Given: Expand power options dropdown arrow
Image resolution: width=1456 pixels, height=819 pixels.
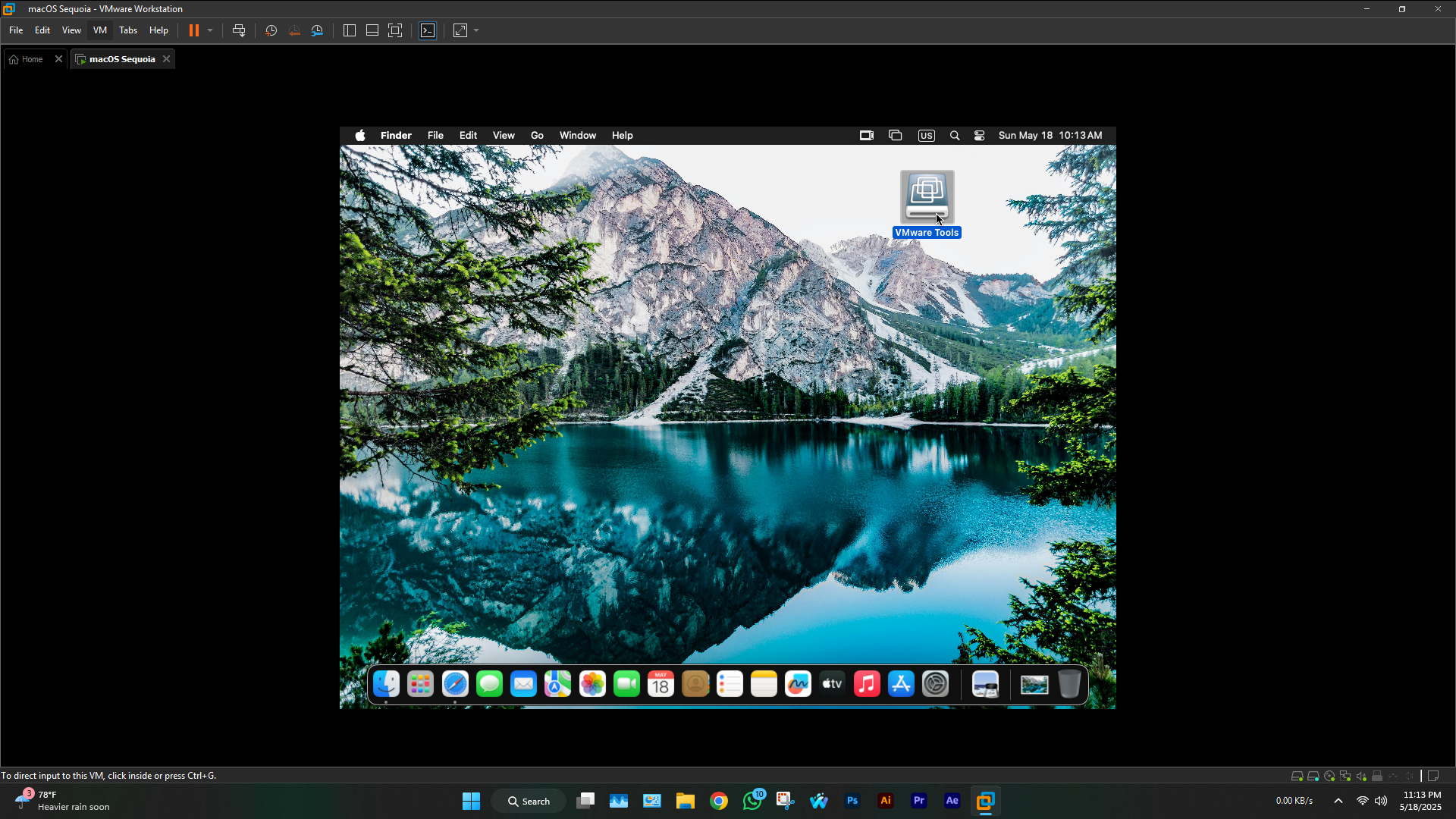Looking at the screenshot, I should click(x=210, y=30).
